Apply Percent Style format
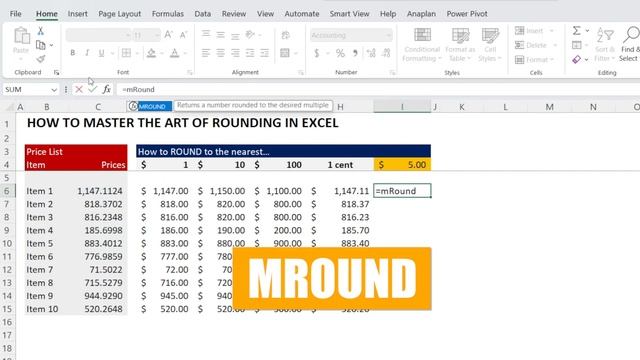Screen dimensions: 640x360 point(340,53)
